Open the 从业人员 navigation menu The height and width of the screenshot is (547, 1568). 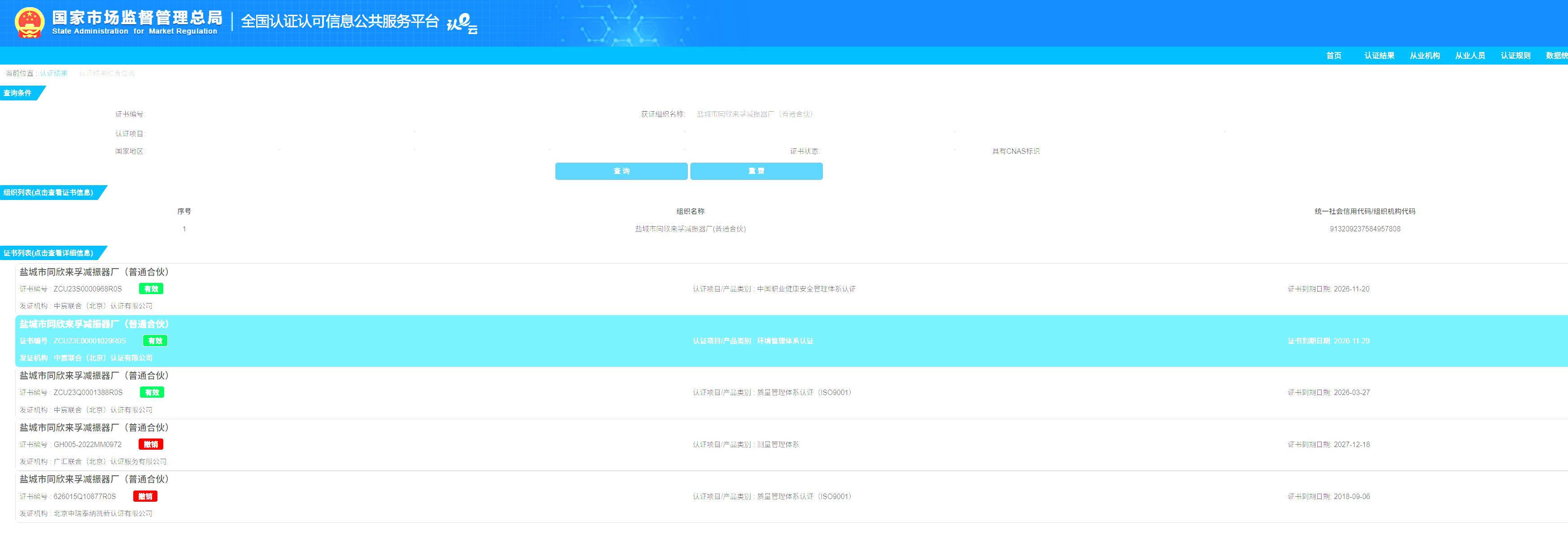click(1469, 55)
